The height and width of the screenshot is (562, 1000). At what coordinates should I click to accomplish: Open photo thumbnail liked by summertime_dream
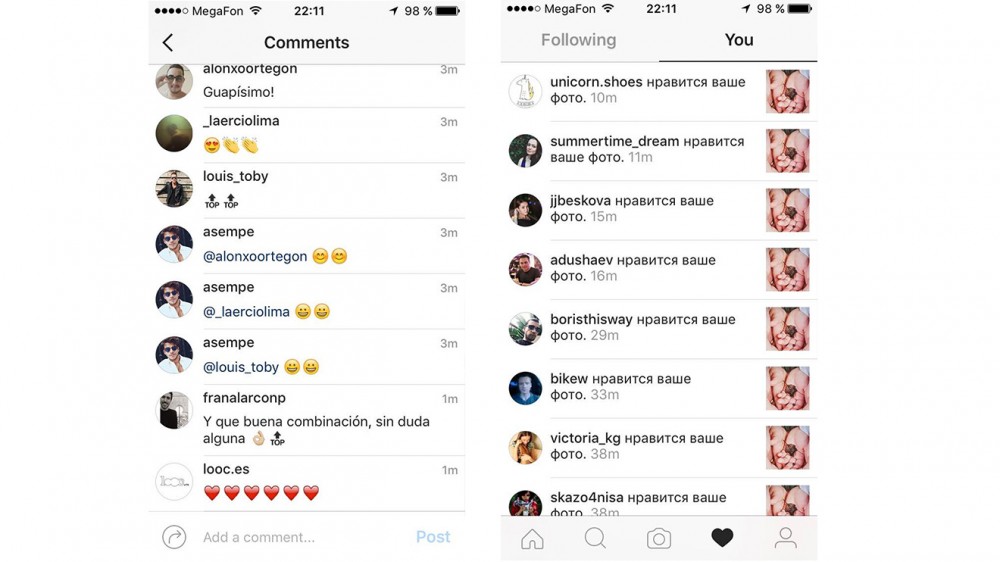(x=788, y=151)
